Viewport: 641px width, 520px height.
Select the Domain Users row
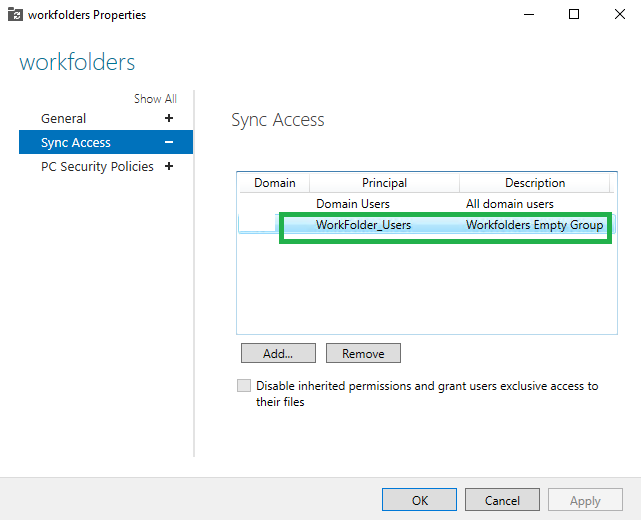(x=427, y=204)
